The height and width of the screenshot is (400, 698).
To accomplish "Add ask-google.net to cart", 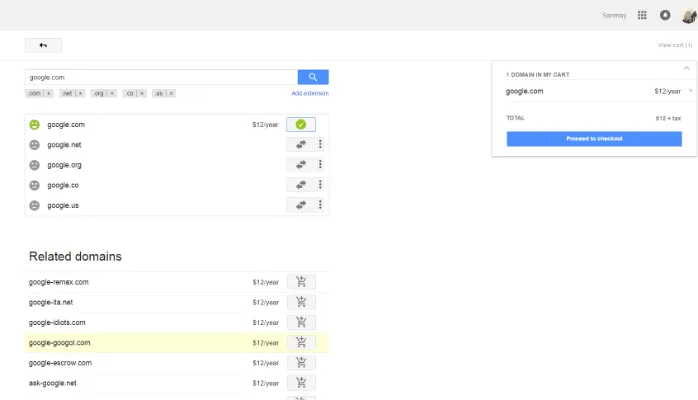I will click(300, 383).
